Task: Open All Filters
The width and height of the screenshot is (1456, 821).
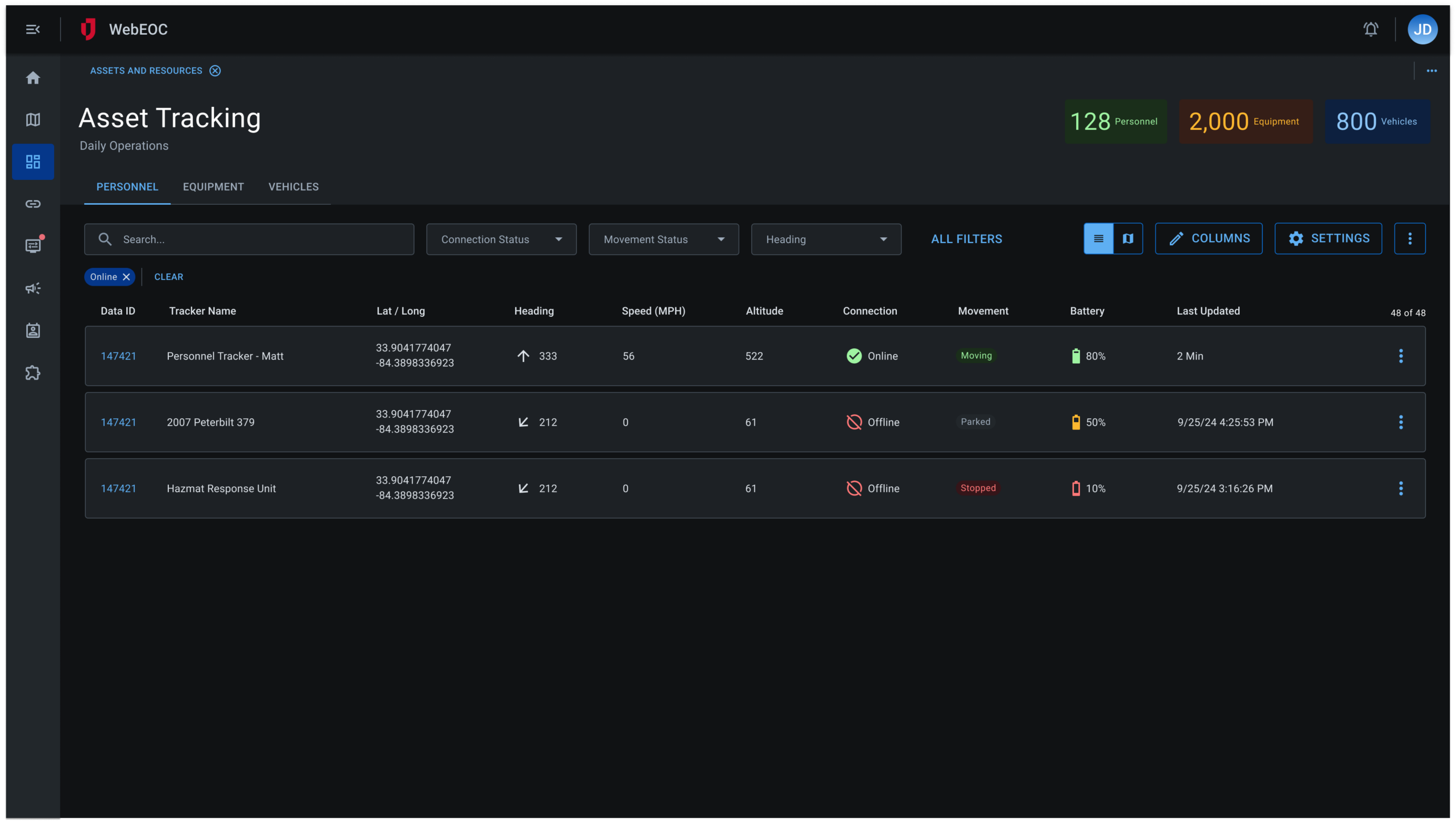Action: coord(966,239)
